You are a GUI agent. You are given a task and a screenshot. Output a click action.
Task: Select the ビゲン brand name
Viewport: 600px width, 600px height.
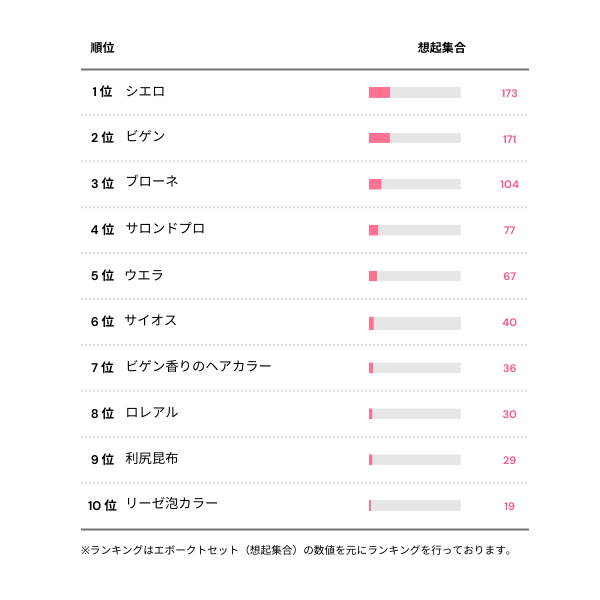tap(145, 137)
